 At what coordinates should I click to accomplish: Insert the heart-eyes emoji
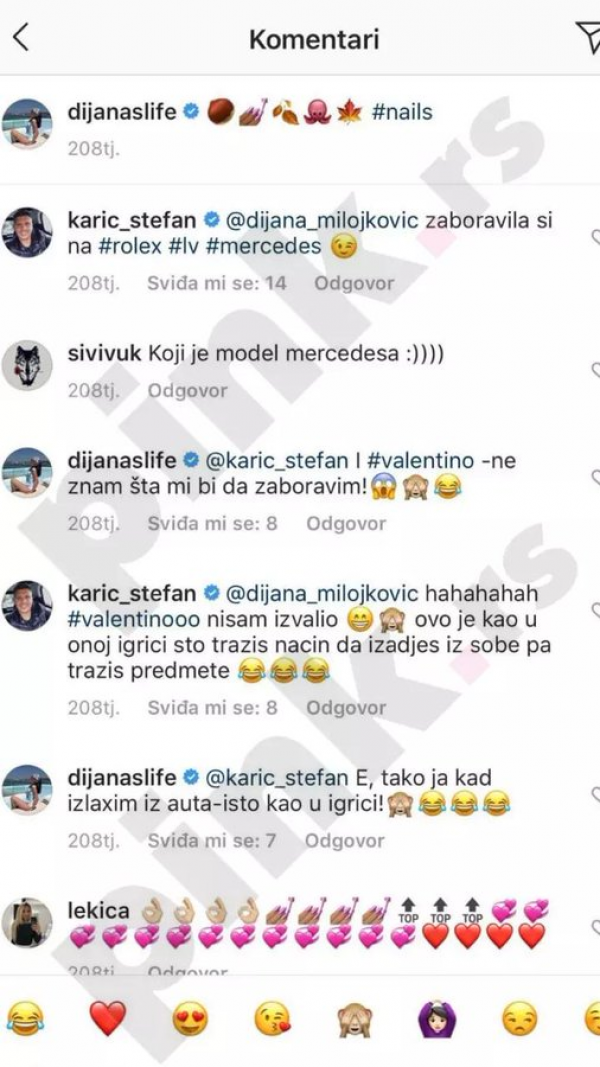click(x=190, y=1020)
